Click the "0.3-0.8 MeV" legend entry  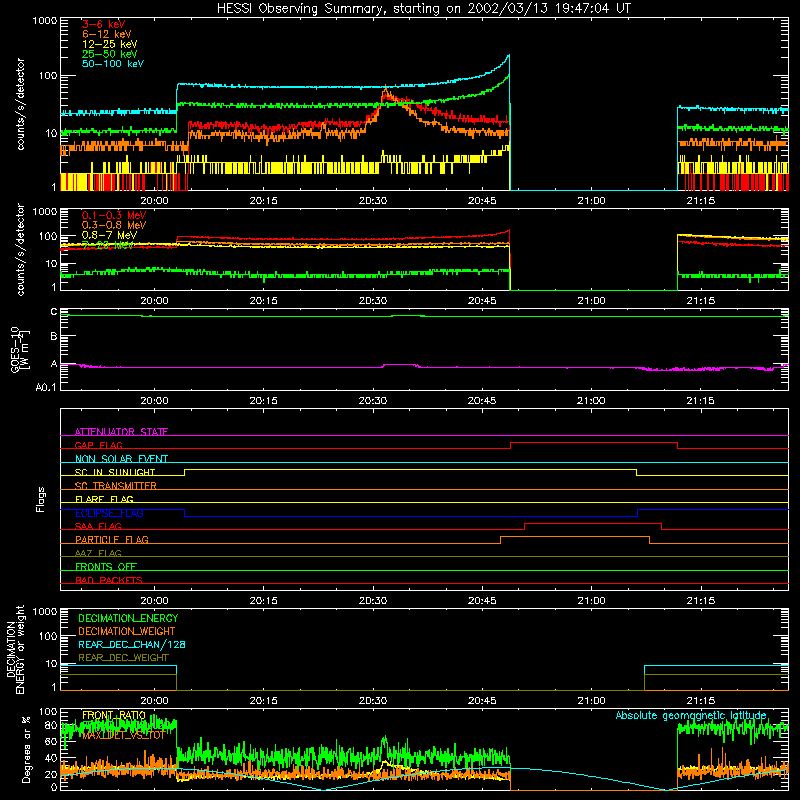[114, 225]
